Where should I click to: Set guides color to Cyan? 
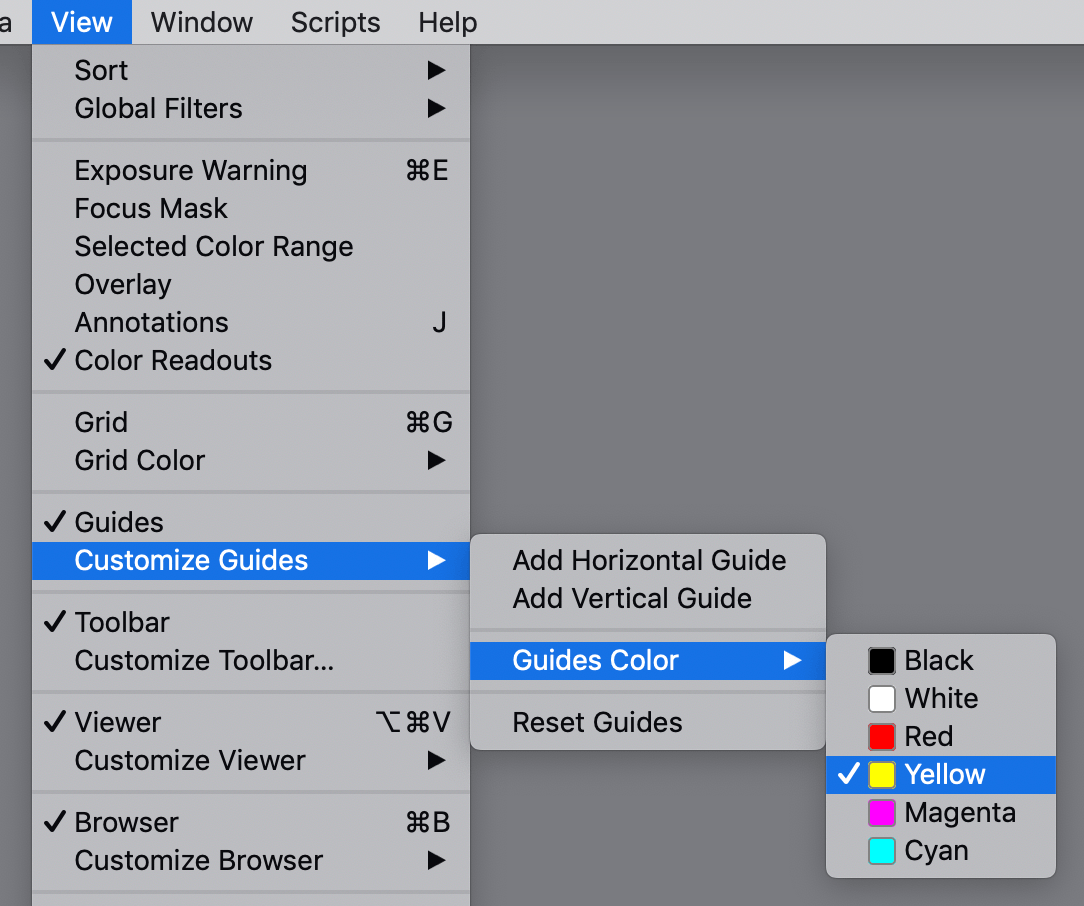click(941, 851)
